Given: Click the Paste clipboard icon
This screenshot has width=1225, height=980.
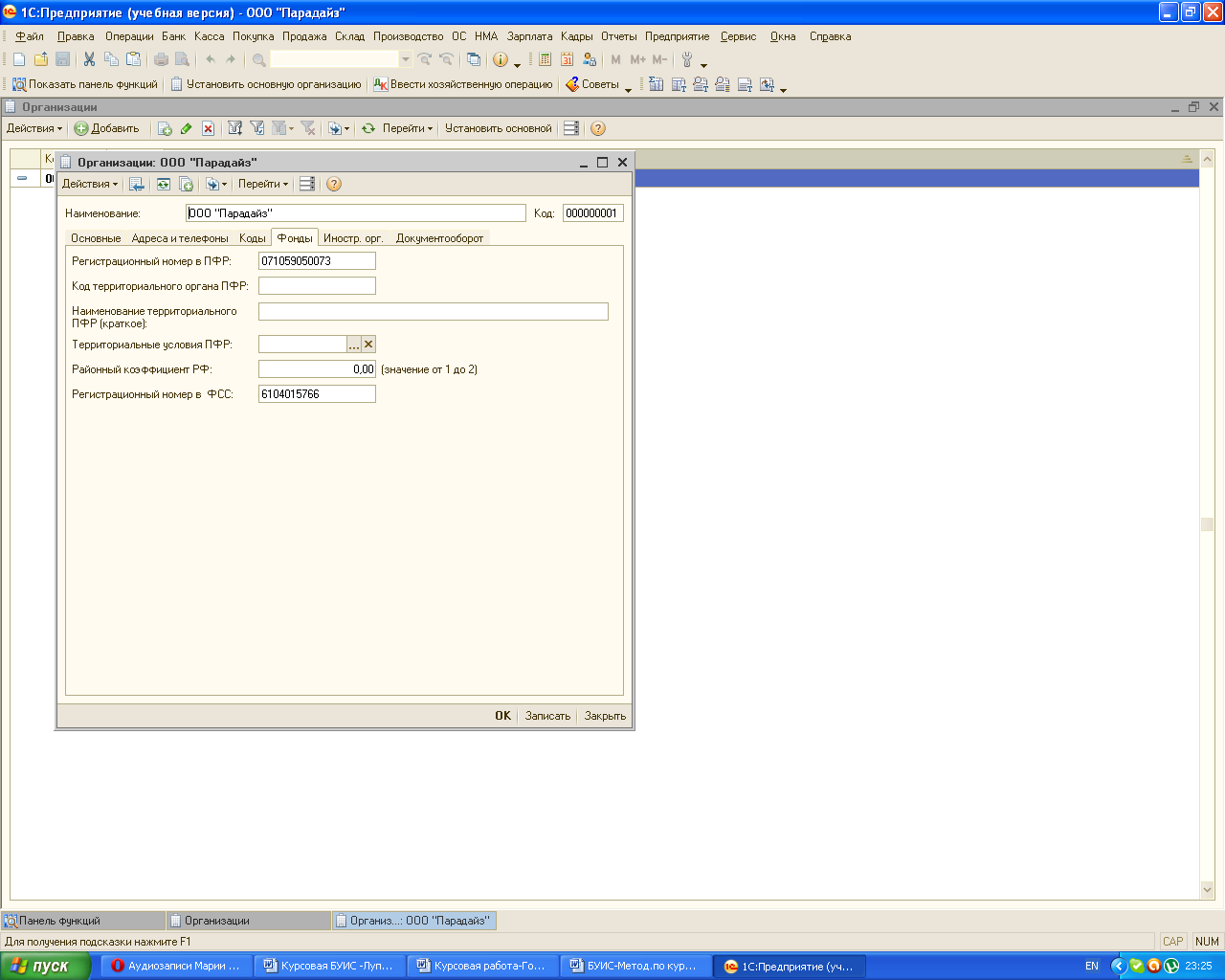Looking at the screenshot, I should [x=133, y=59].
